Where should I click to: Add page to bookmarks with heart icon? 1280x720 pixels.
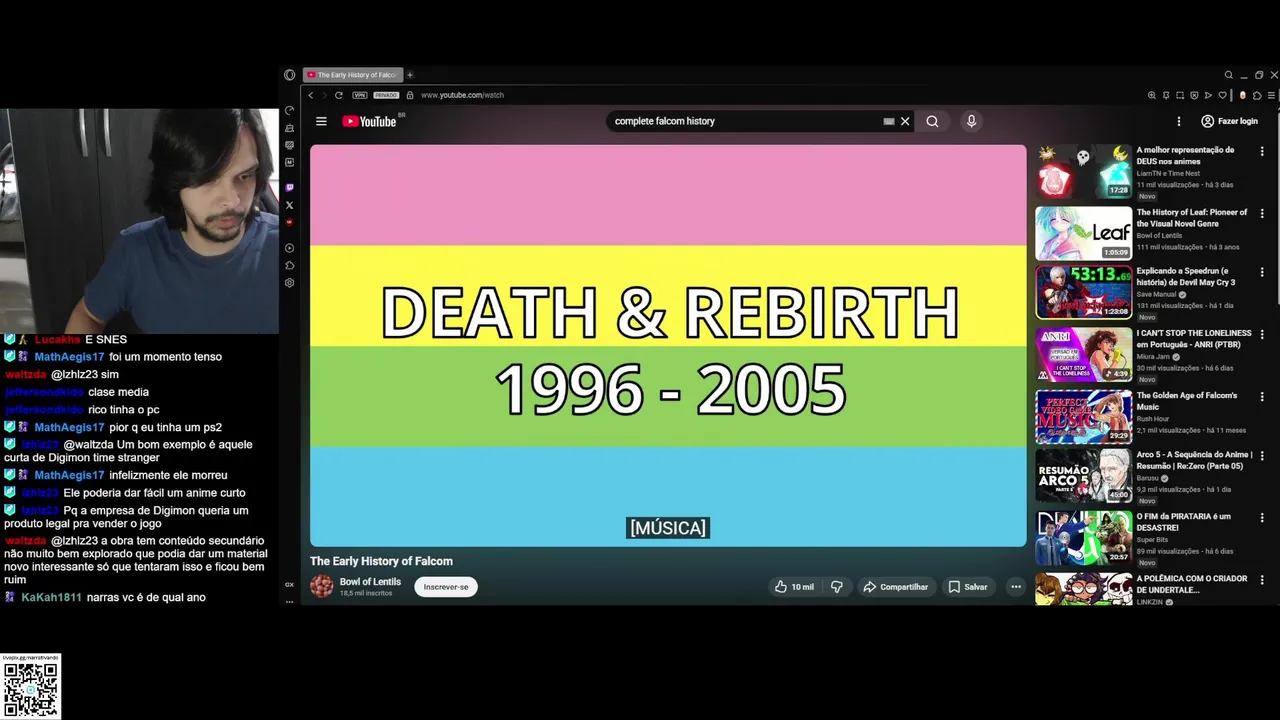tap(1222, 95)
